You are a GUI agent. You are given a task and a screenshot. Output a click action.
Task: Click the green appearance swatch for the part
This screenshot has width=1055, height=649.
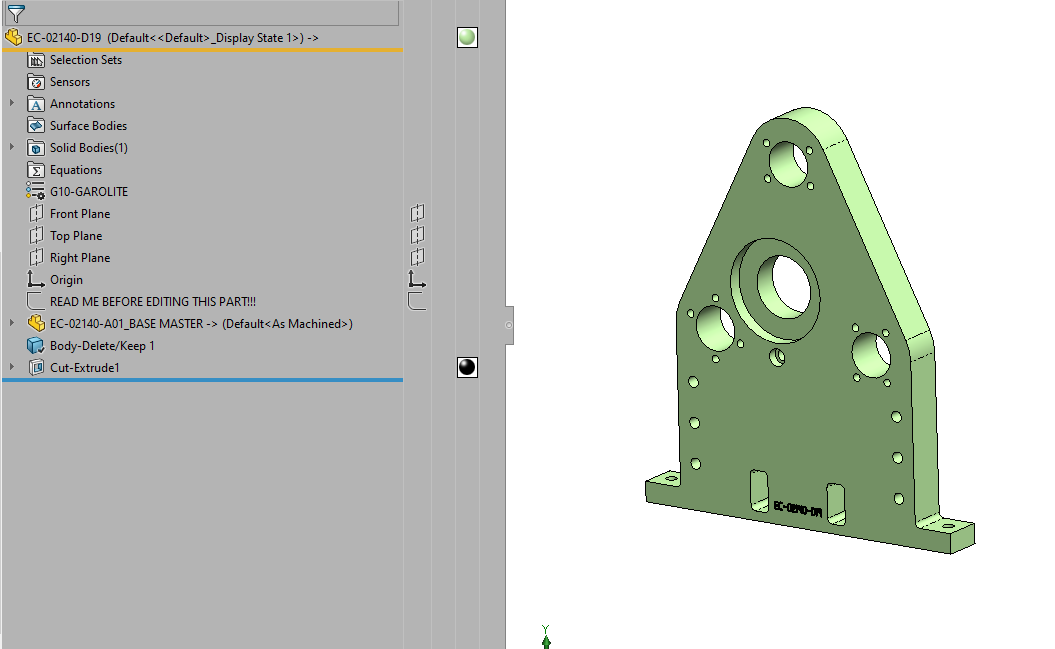467,38
